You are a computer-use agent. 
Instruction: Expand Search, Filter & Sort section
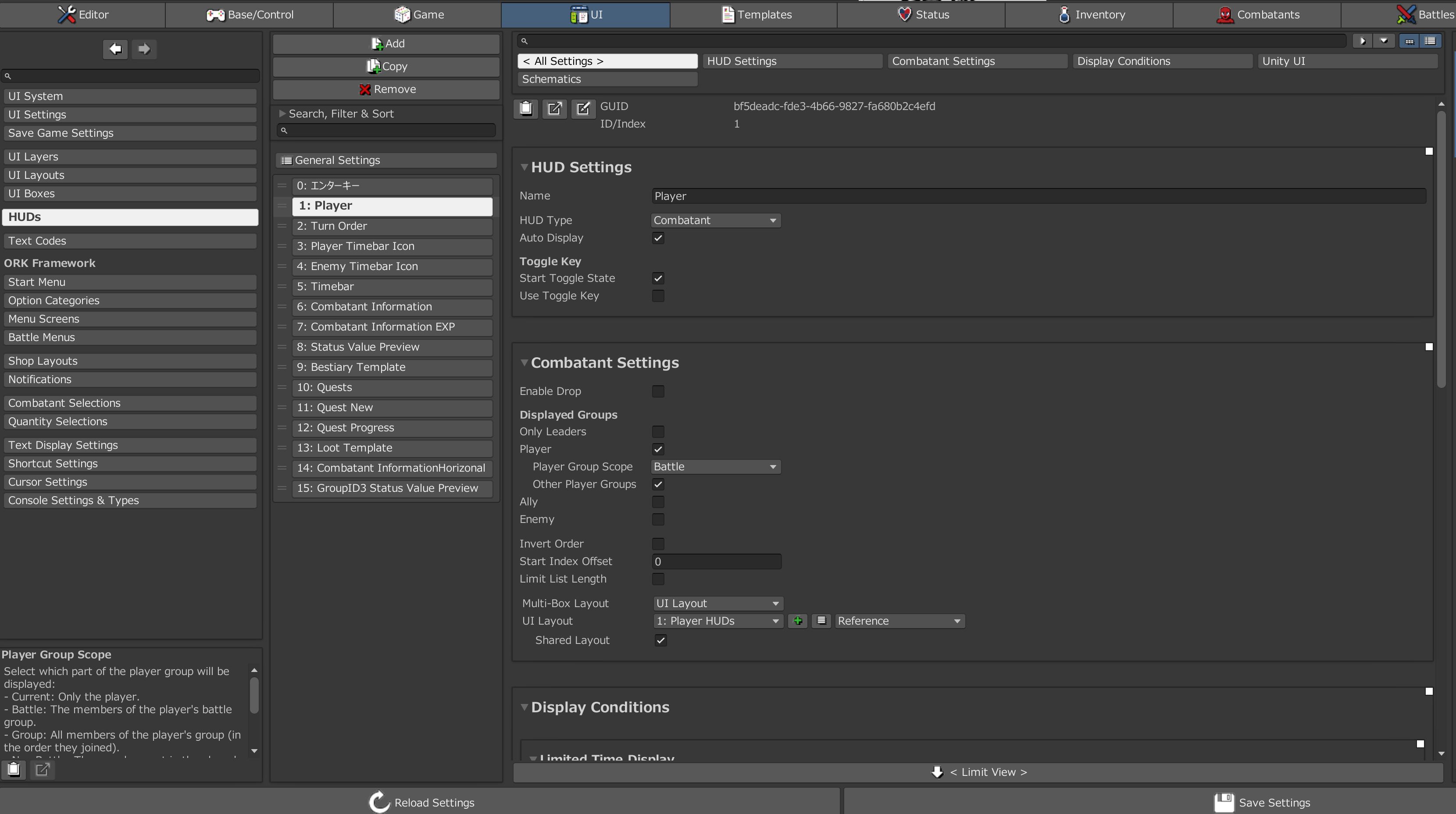341,114
